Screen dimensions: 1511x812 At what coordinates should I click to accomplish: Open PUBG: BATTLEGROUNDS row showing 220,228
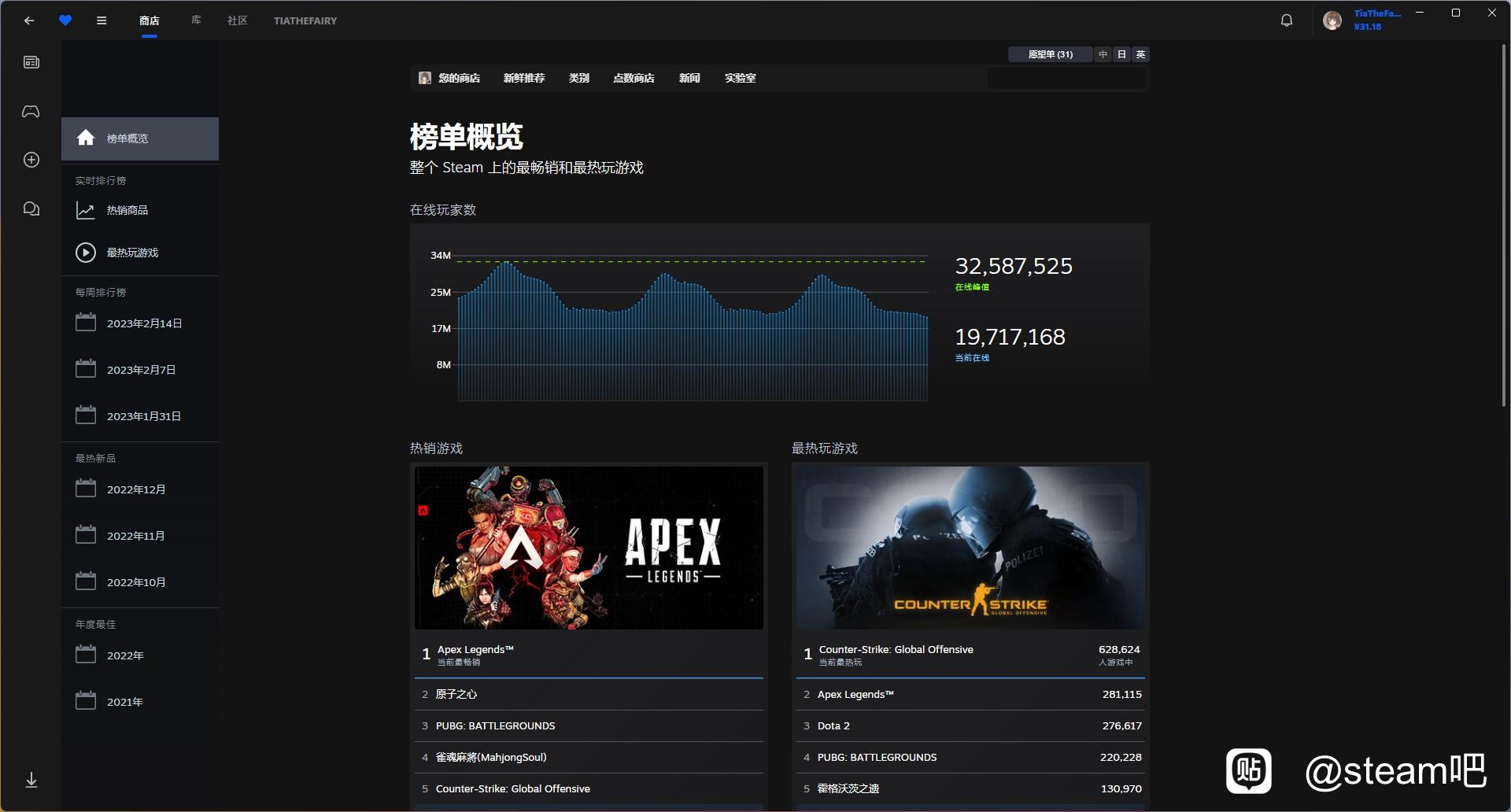pos(970,757)
